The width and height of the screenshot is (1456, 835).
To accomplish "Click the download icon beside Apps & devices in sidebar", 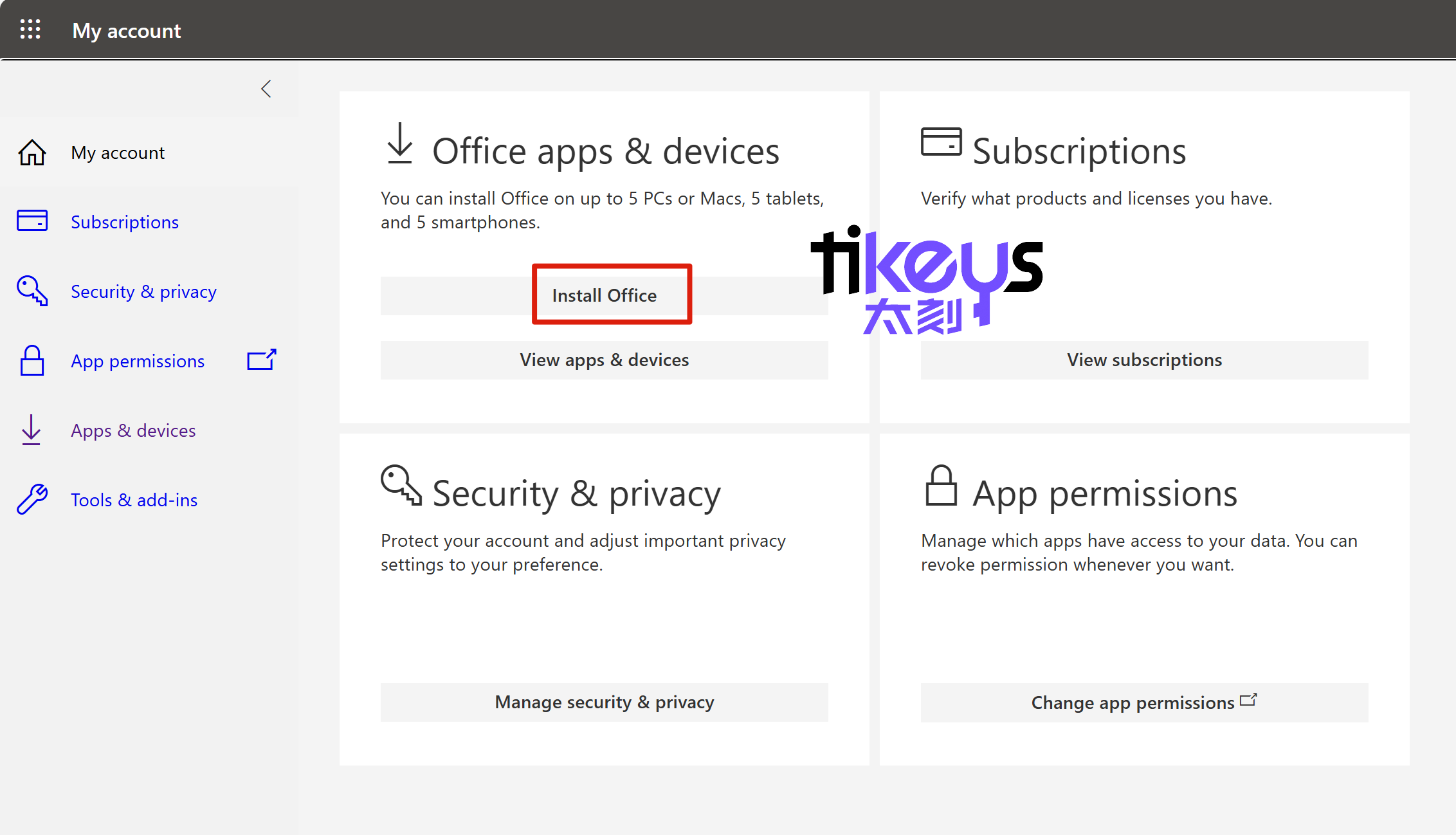I will pos(31,430).
